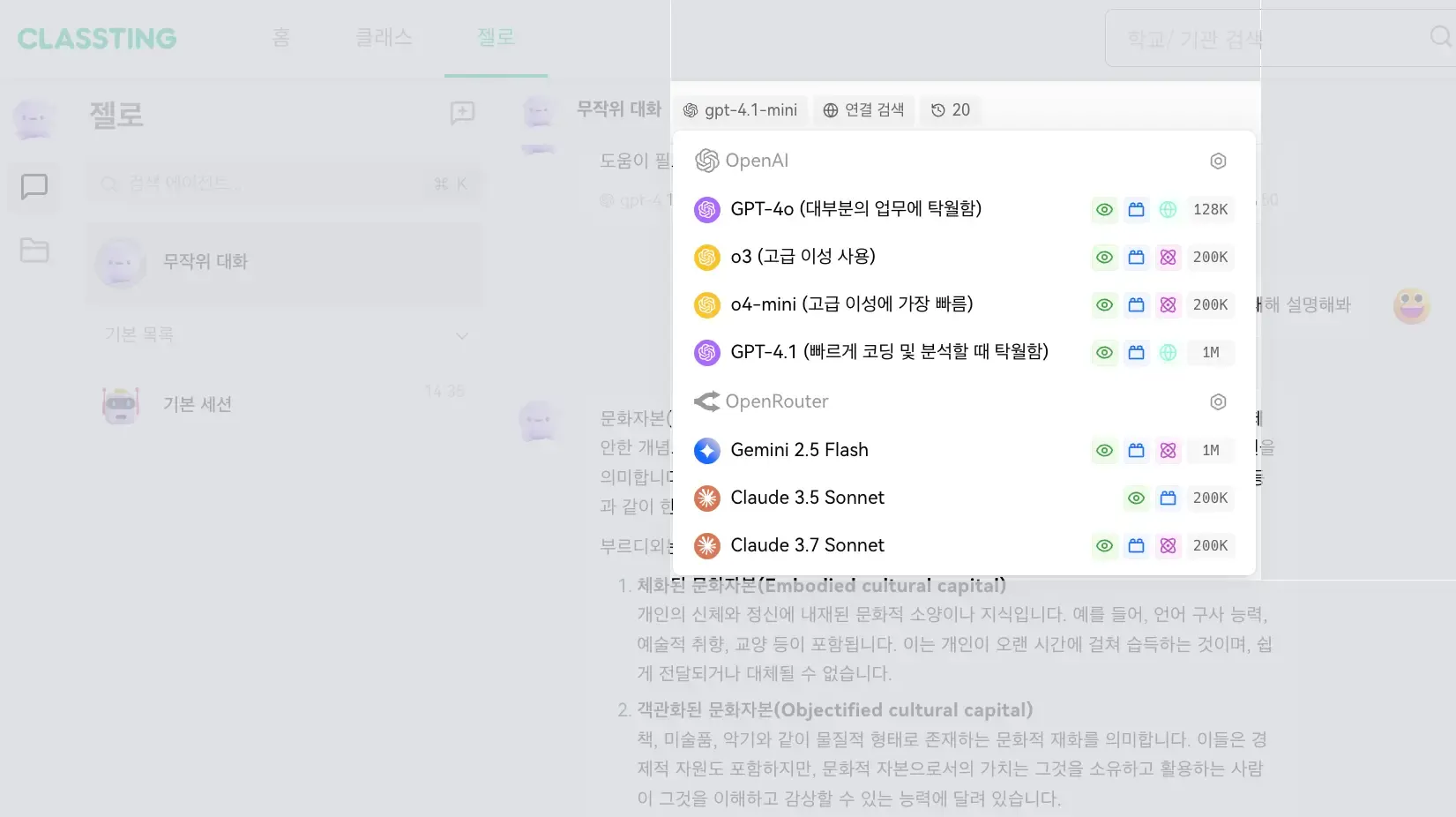Screen dimensions: 1456x817
Task: Switch to the 클래스 tab
Action: tap(384, 37)
